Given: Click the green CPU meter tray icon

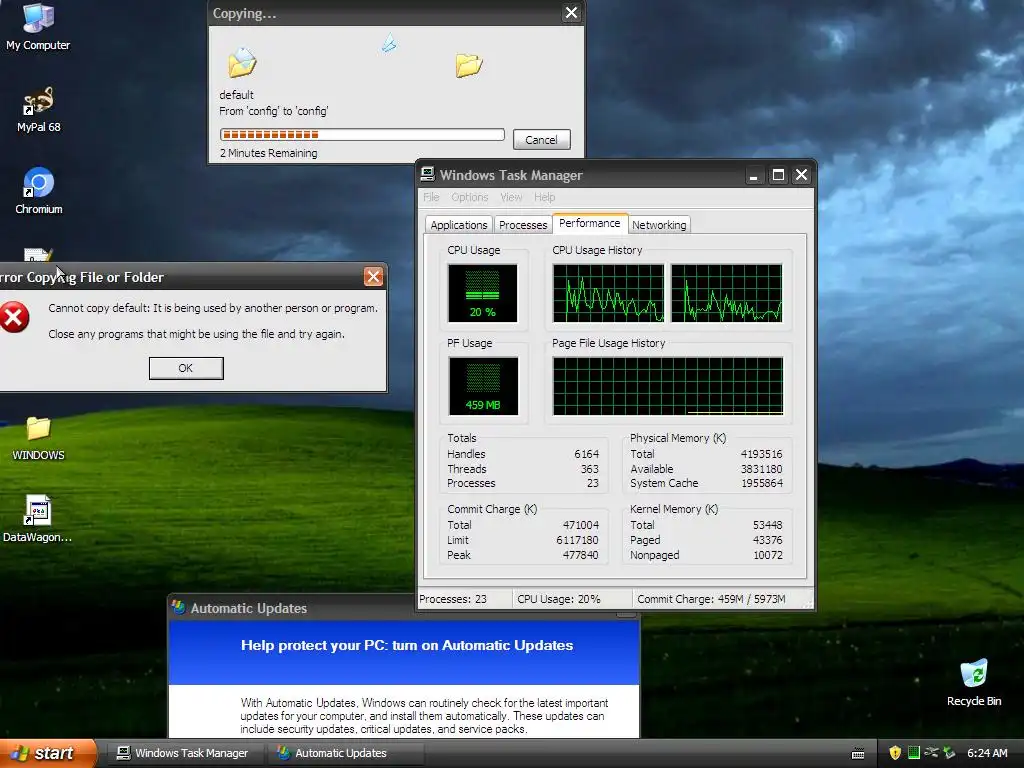Looking at the screenshot, I should pos(914,753).
